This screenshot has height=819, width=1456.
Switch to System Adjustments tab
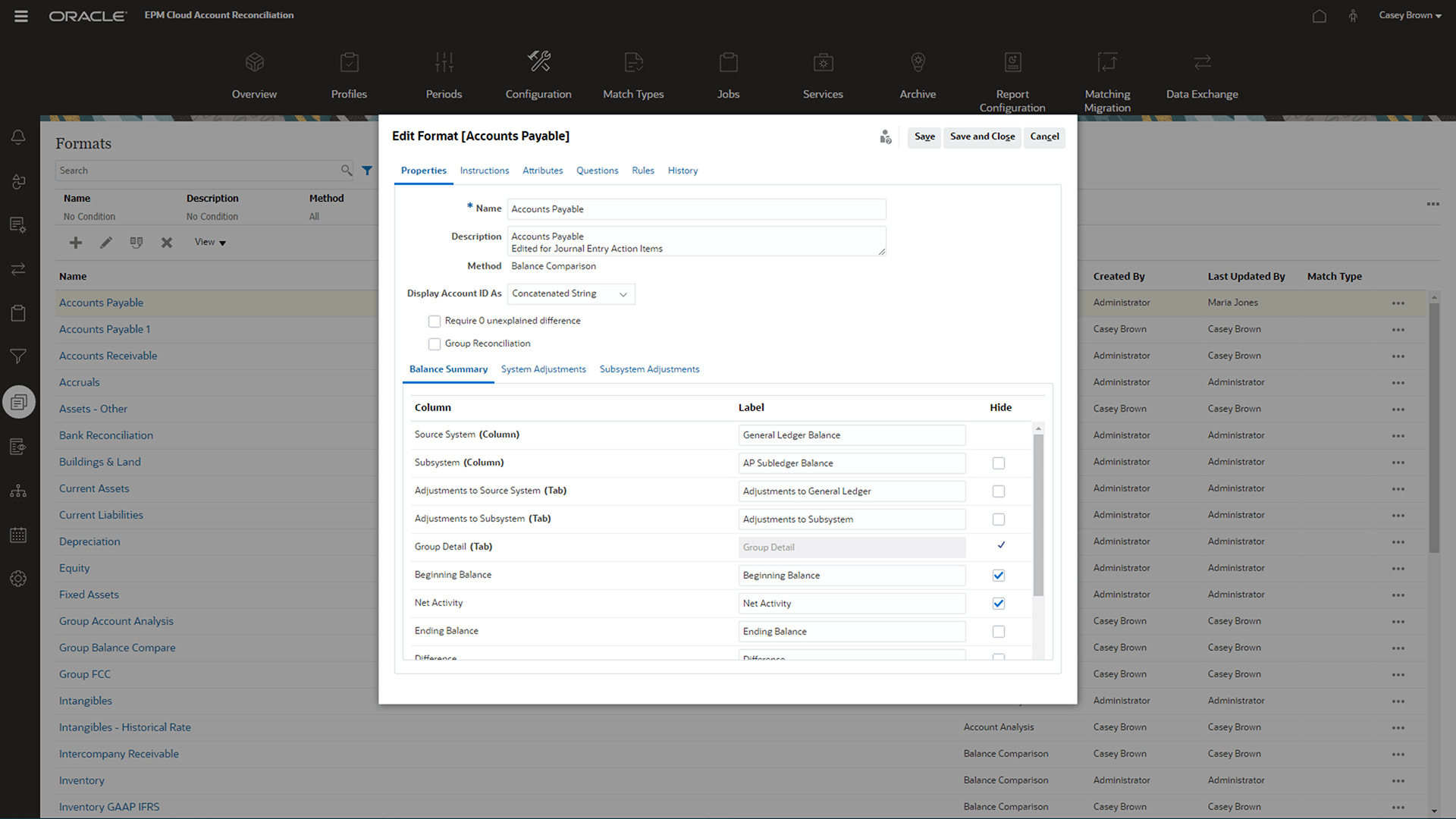[x=543, y=369]
